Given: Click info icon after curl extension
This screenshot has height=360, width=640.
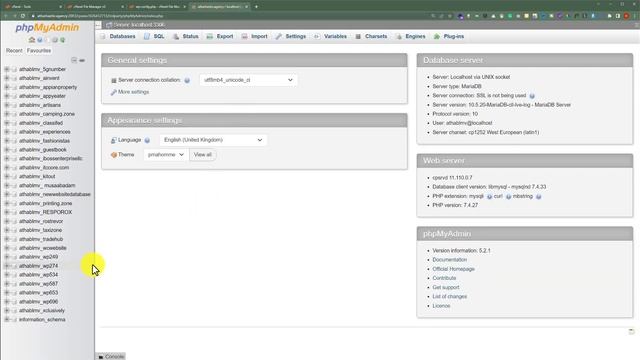Looking at the screenshot, I should tap(508, 197).
